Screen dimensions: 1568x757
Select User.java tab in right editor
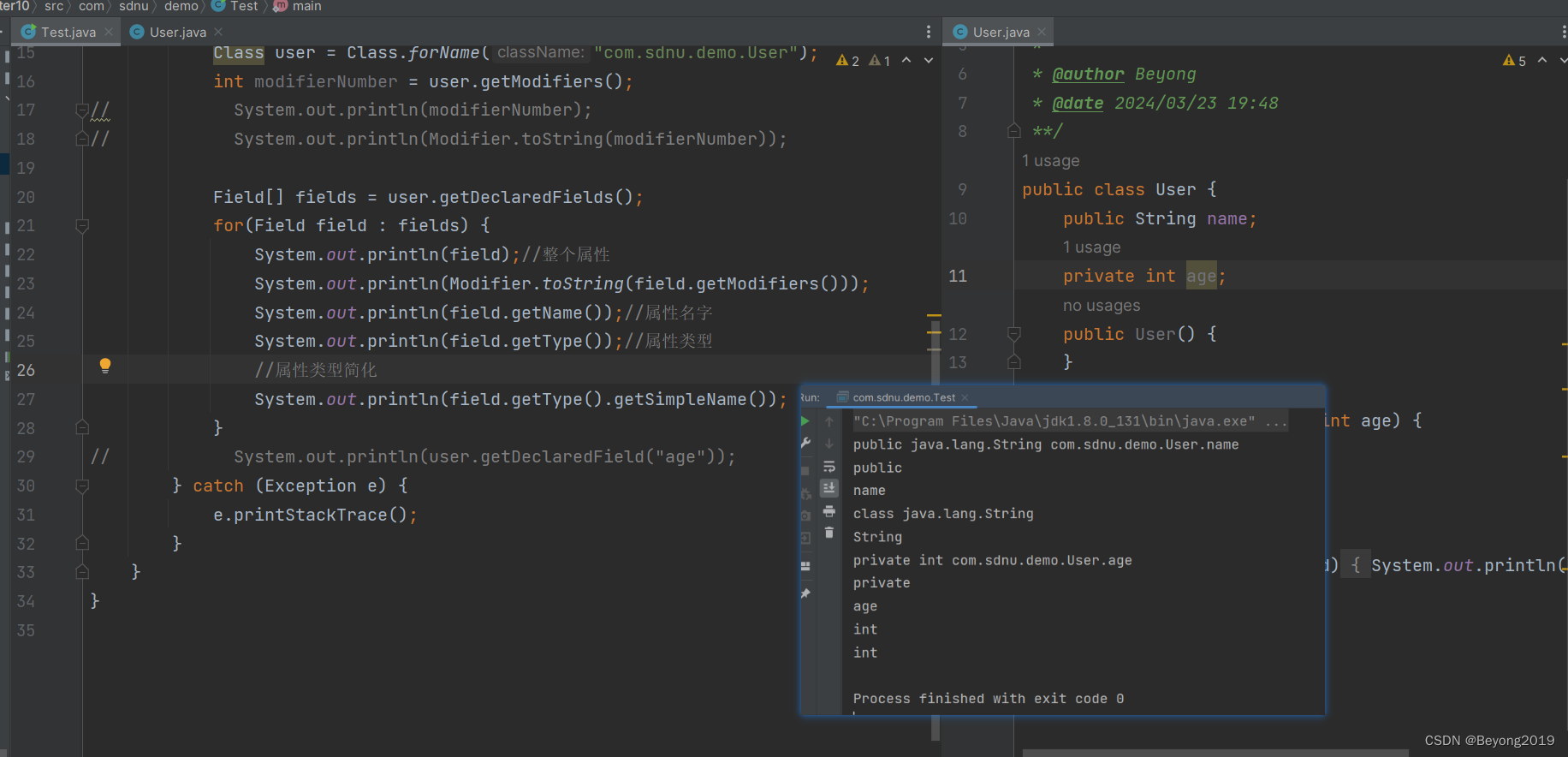click(1000, 32)
